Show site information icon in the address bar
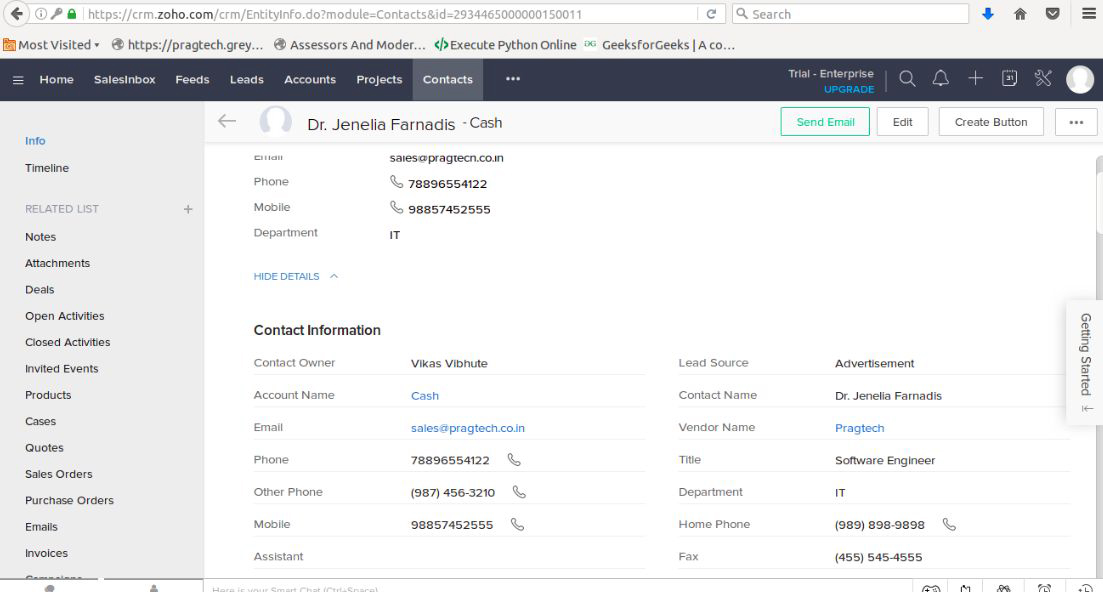Viewport: 1103px width, 592px height. coord(41,14)
